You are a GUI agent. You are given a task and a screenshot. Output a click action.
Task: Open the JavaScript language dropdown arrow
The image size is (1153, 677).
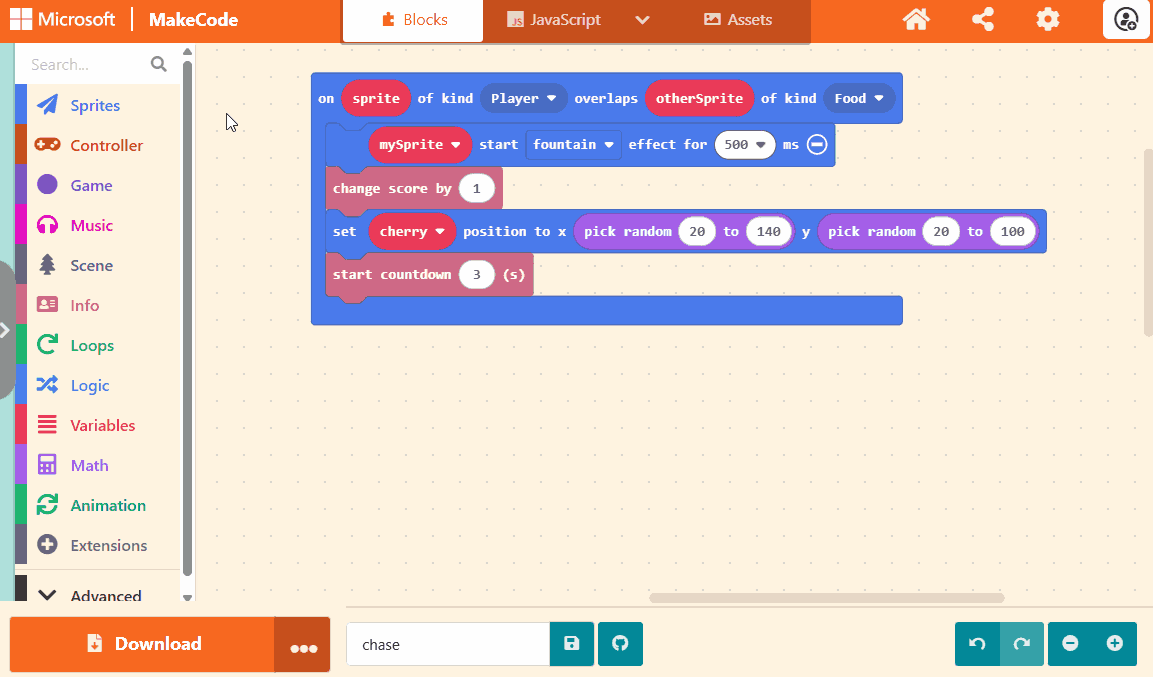642,20
